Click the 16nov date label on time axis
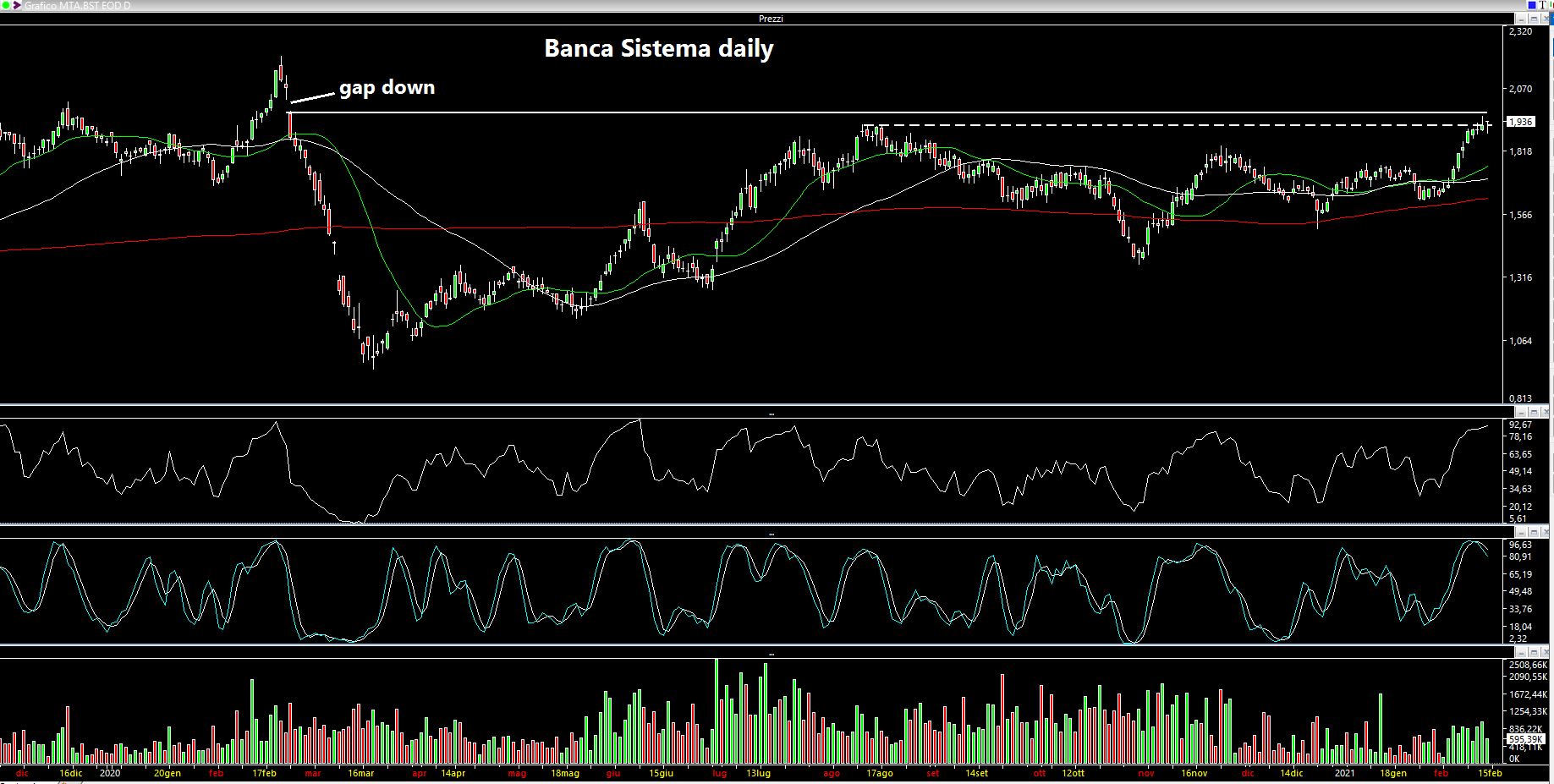This screenshot has width=1554, height=784. tap(1194, 773)
